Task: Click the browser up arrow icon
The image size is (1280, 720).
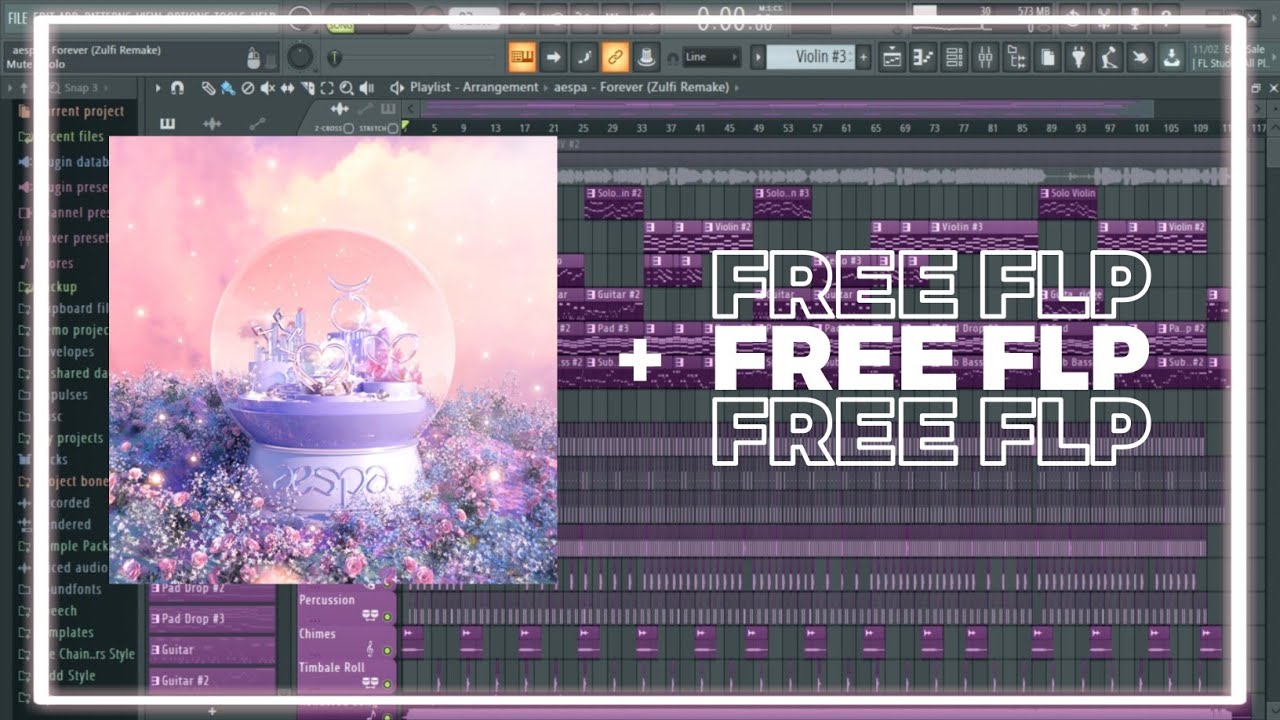Action: coord(24,88)
